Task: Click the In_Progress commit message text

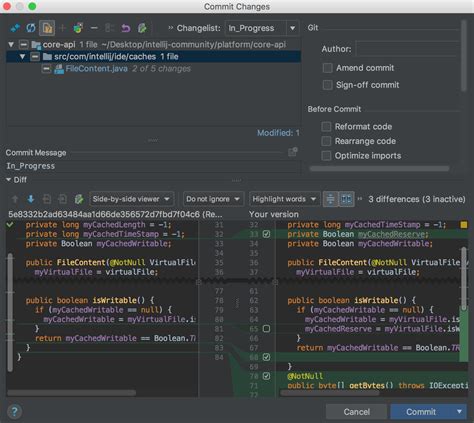Action: (30, 166)
